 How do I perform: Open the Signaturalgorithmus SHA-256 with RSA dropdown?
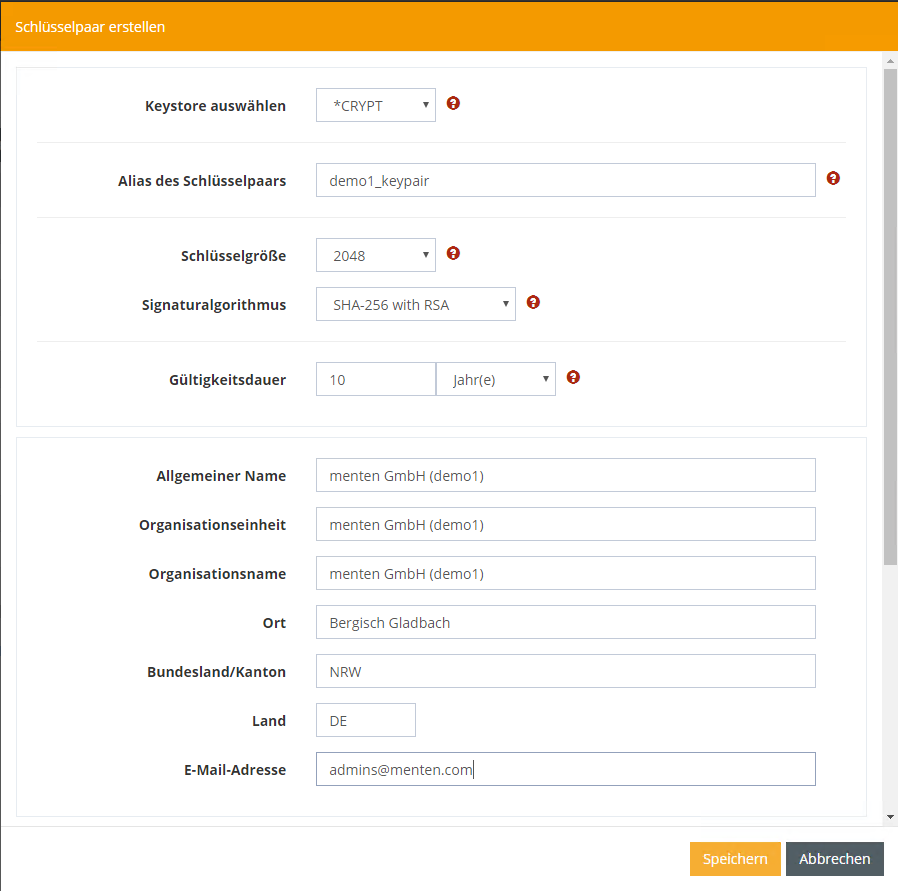(x=416, y=305)
